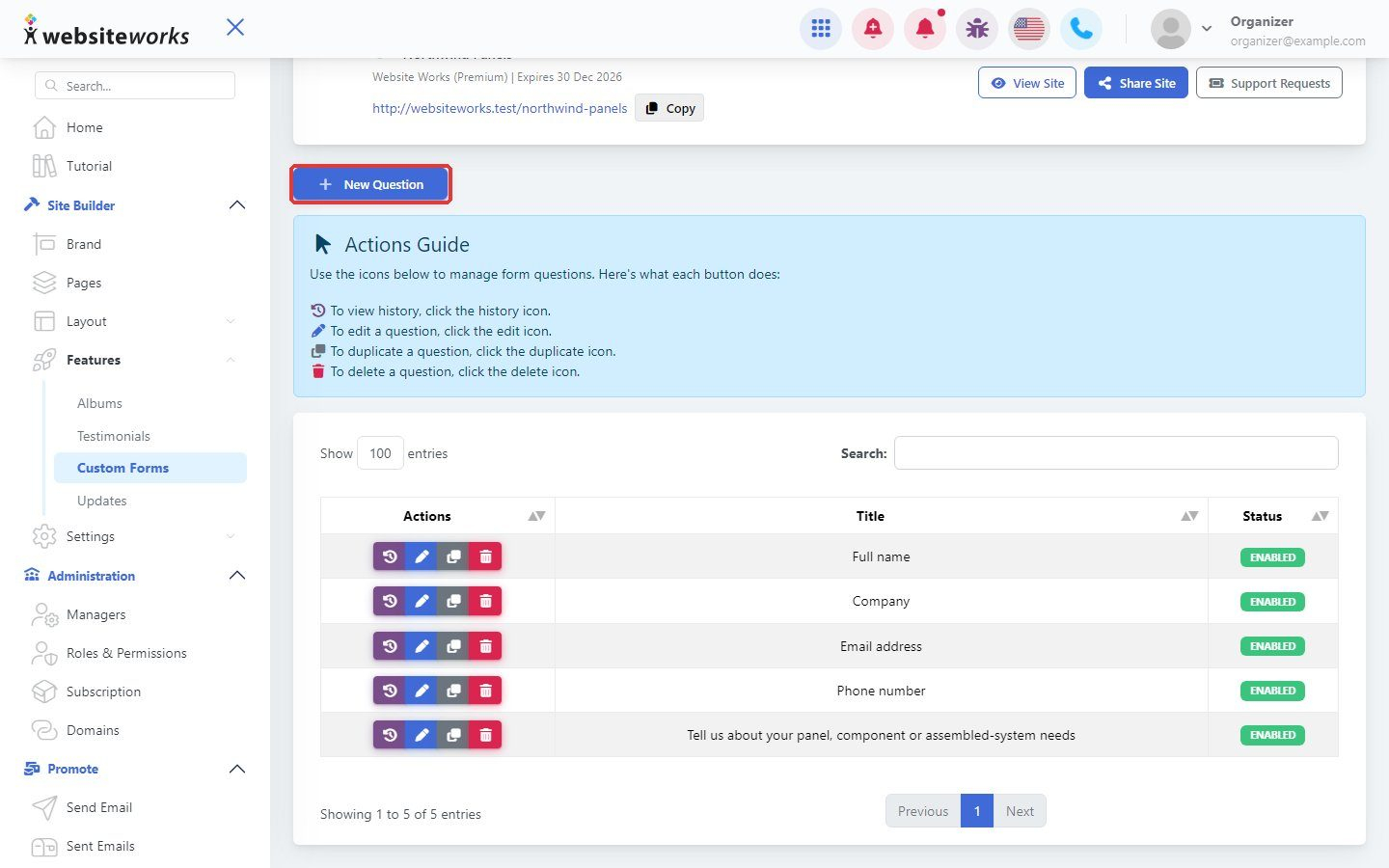Go to Roles & Permissions

pos(126,653)
